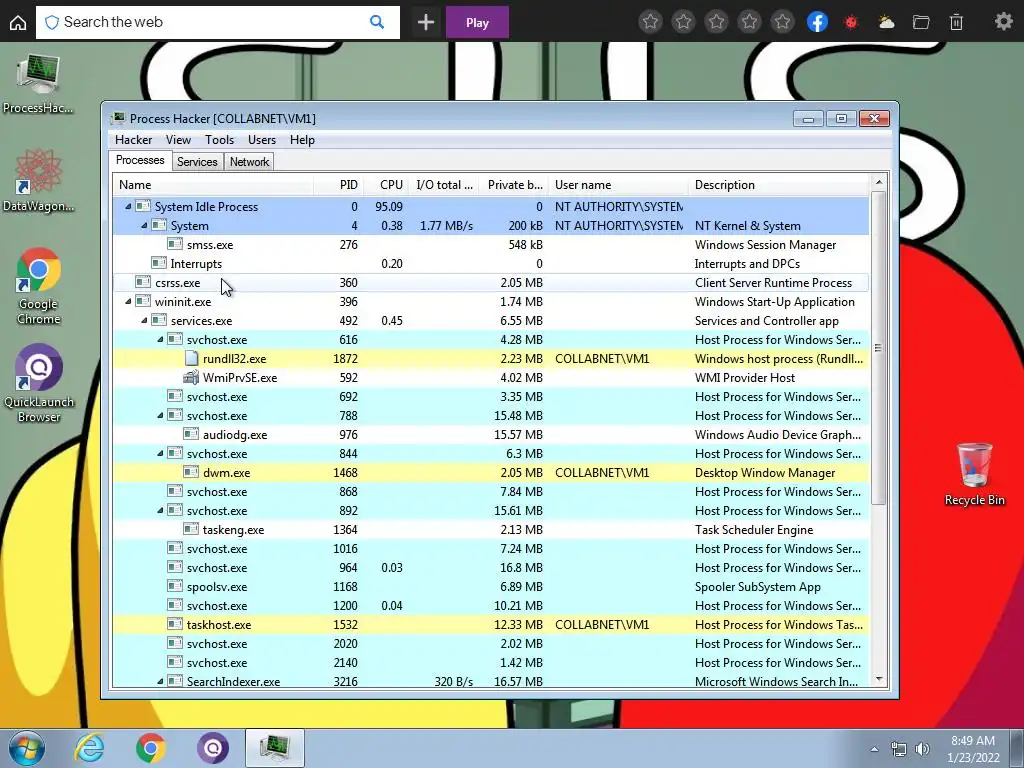The width and height of the screenshot is (1024, 768).
Task: Select the taskeng.exe process row
Action: point(491,530)
